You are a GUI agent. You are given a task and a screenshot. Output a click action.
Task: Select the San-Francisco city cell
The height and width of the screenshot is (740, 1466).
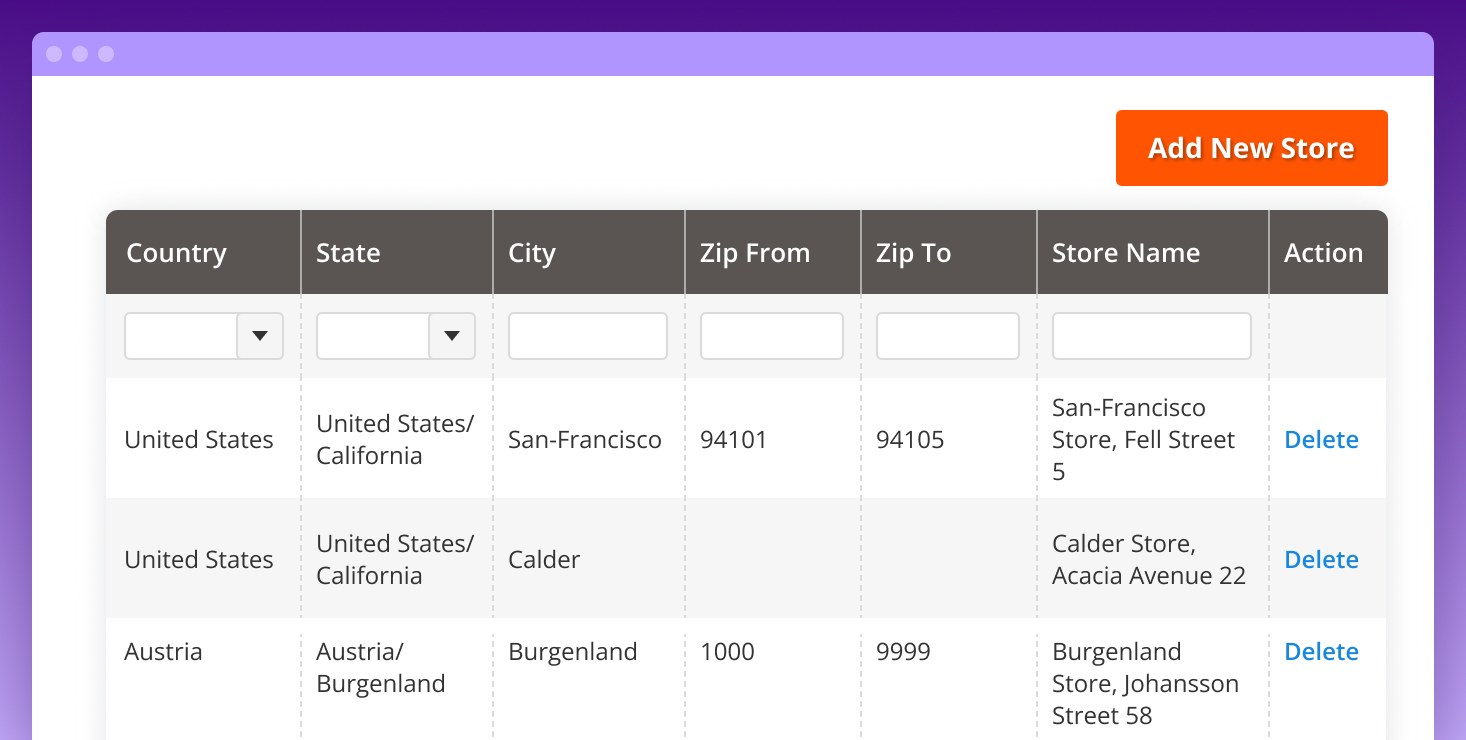(584, 440)
